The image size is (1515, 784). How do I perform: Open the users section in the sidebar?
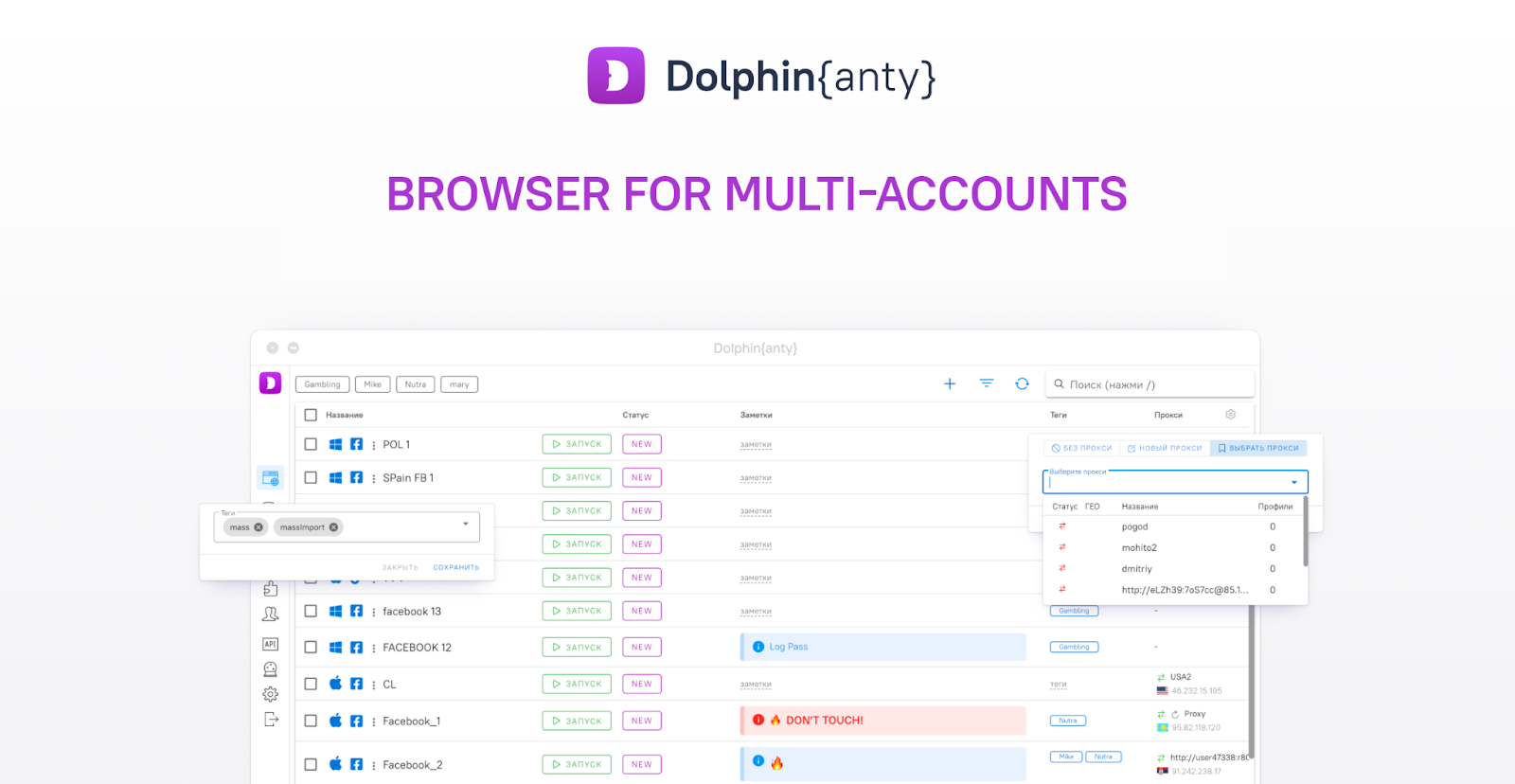270,615
